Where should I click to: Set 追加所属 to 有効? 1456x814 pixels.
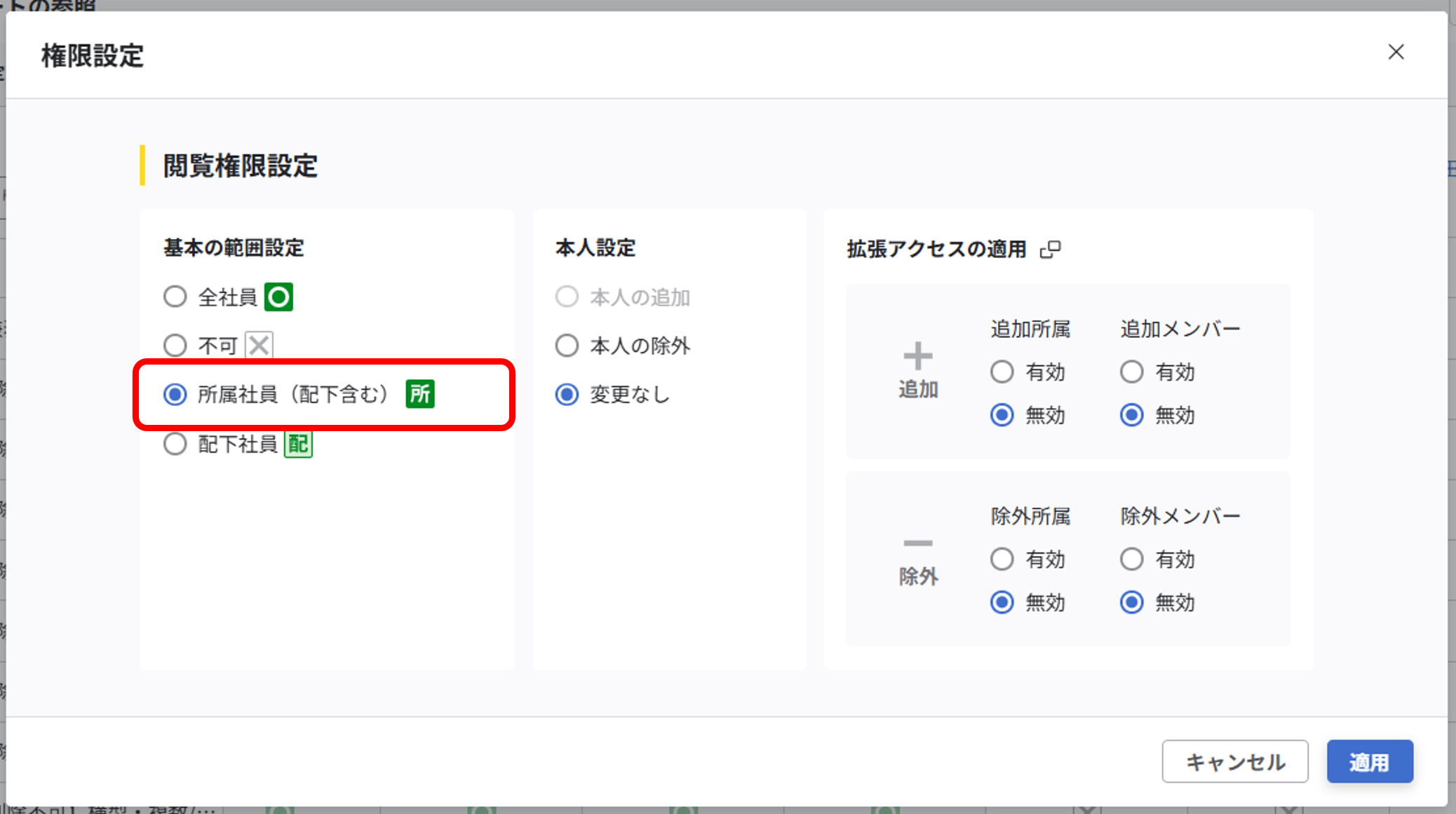[x=1002, y=372]
